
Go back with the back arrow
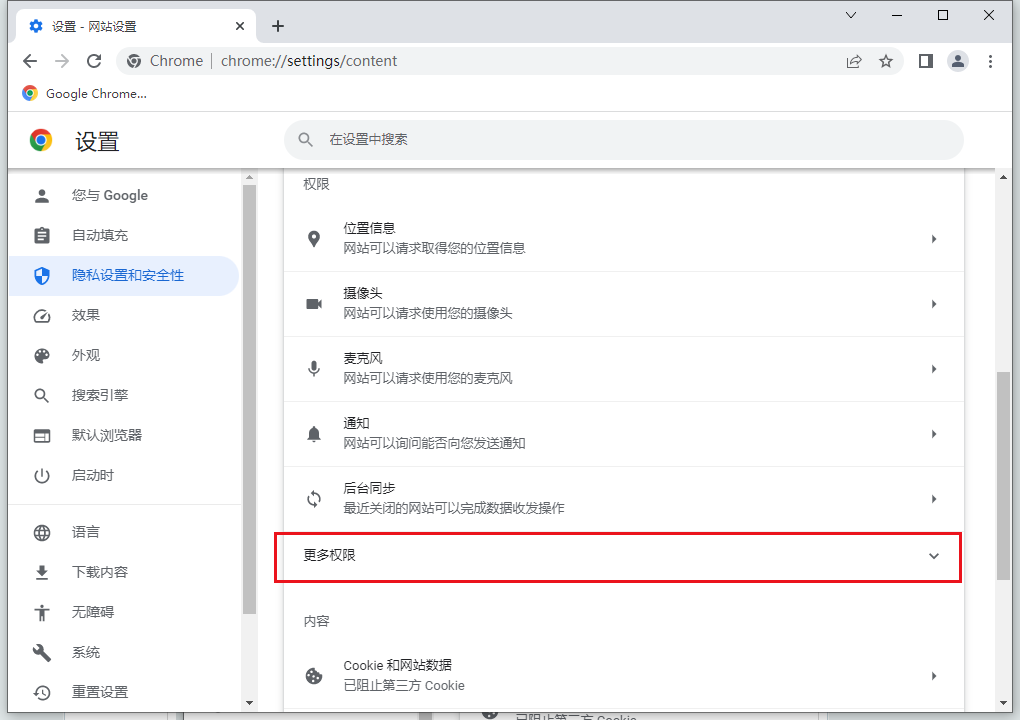pyautogui.click(x=30, y=61)
